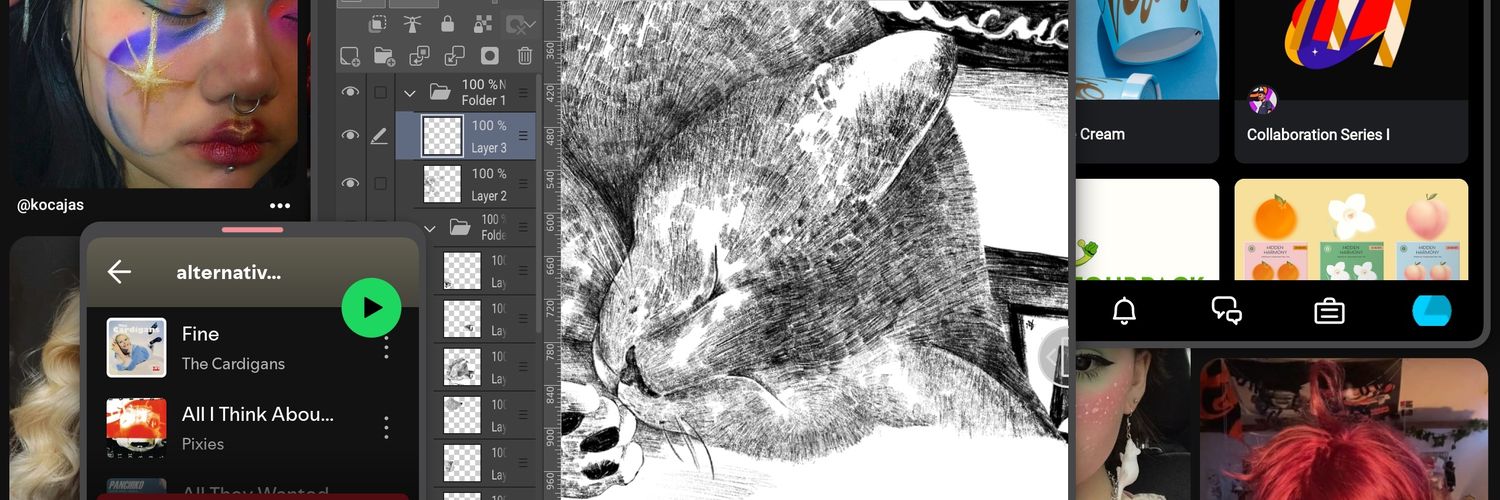Select the Folder 1 label
Screen dimensions: 1500x500
pyautogui.click(x=484, y=101)
